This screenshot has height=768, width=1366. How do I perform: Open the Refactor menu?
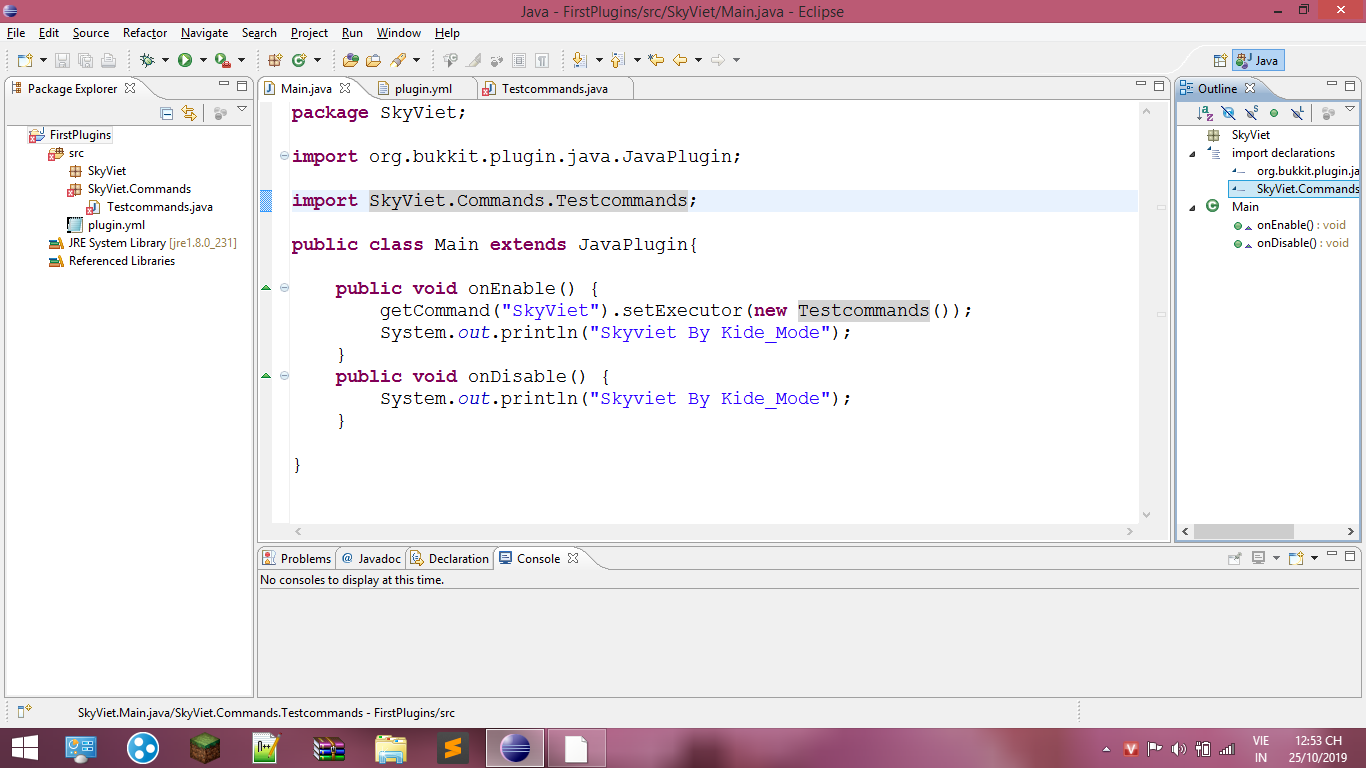click(x=145, y=33)
